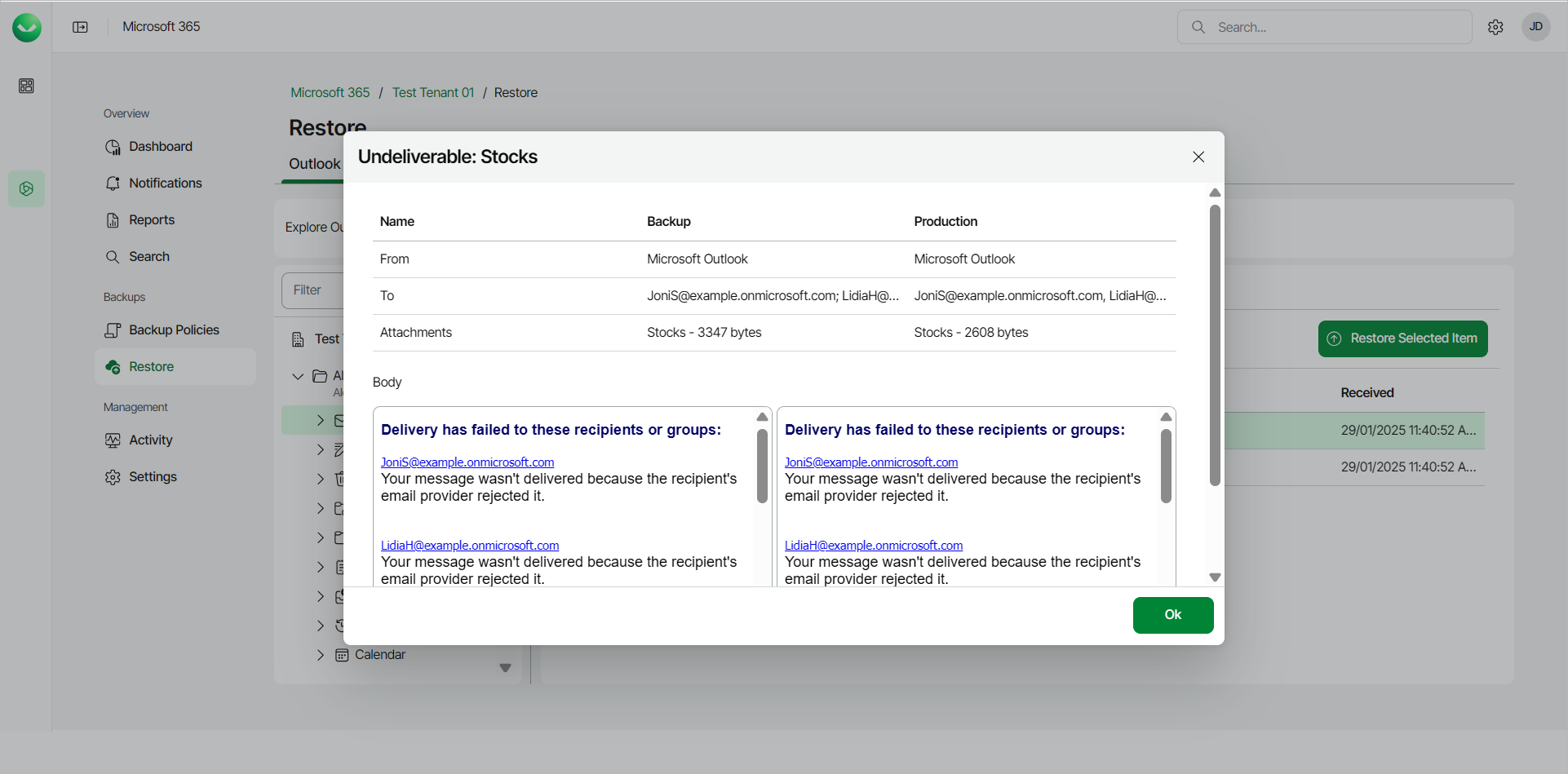Screen dimensions: 1568x774
Task: Click the left body pane scrollbar thumb
Action: click(x=762, y=467)
